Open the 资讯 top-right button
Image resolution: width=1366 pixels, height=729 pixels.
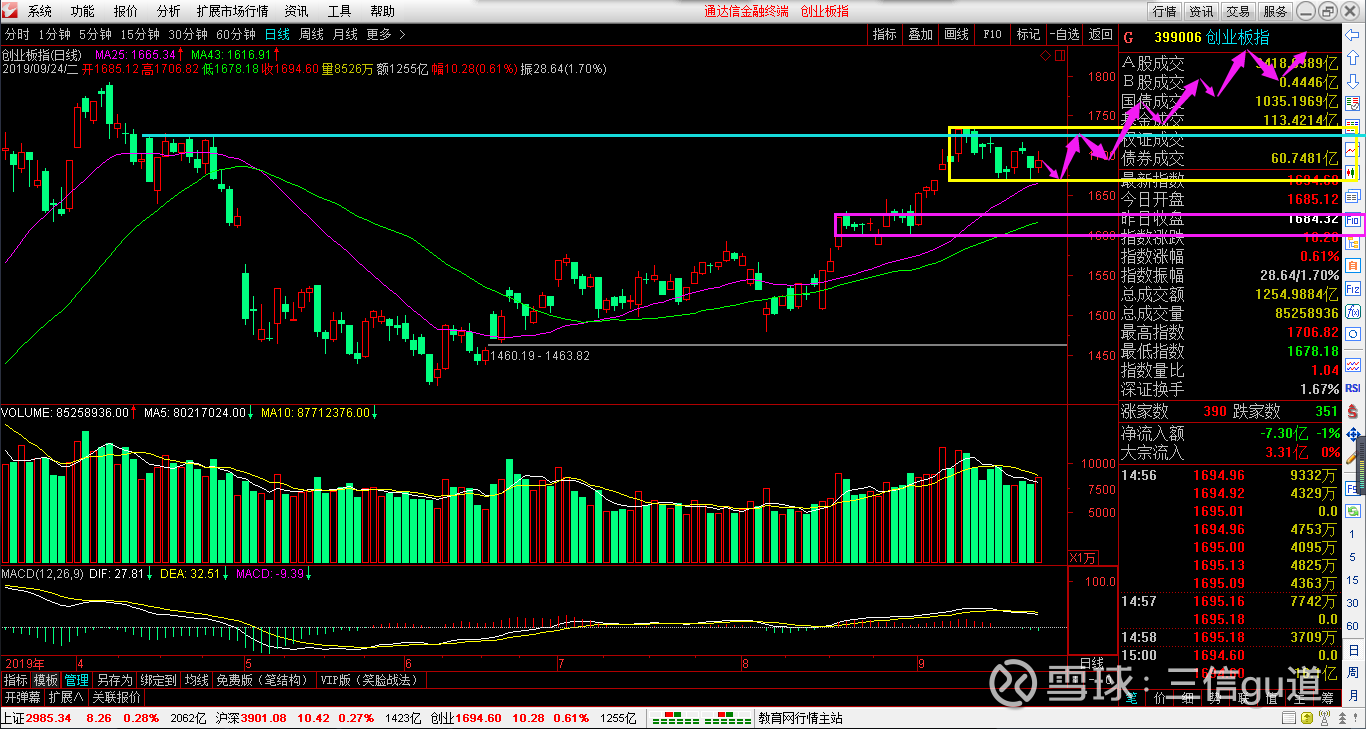[1201, 11]
